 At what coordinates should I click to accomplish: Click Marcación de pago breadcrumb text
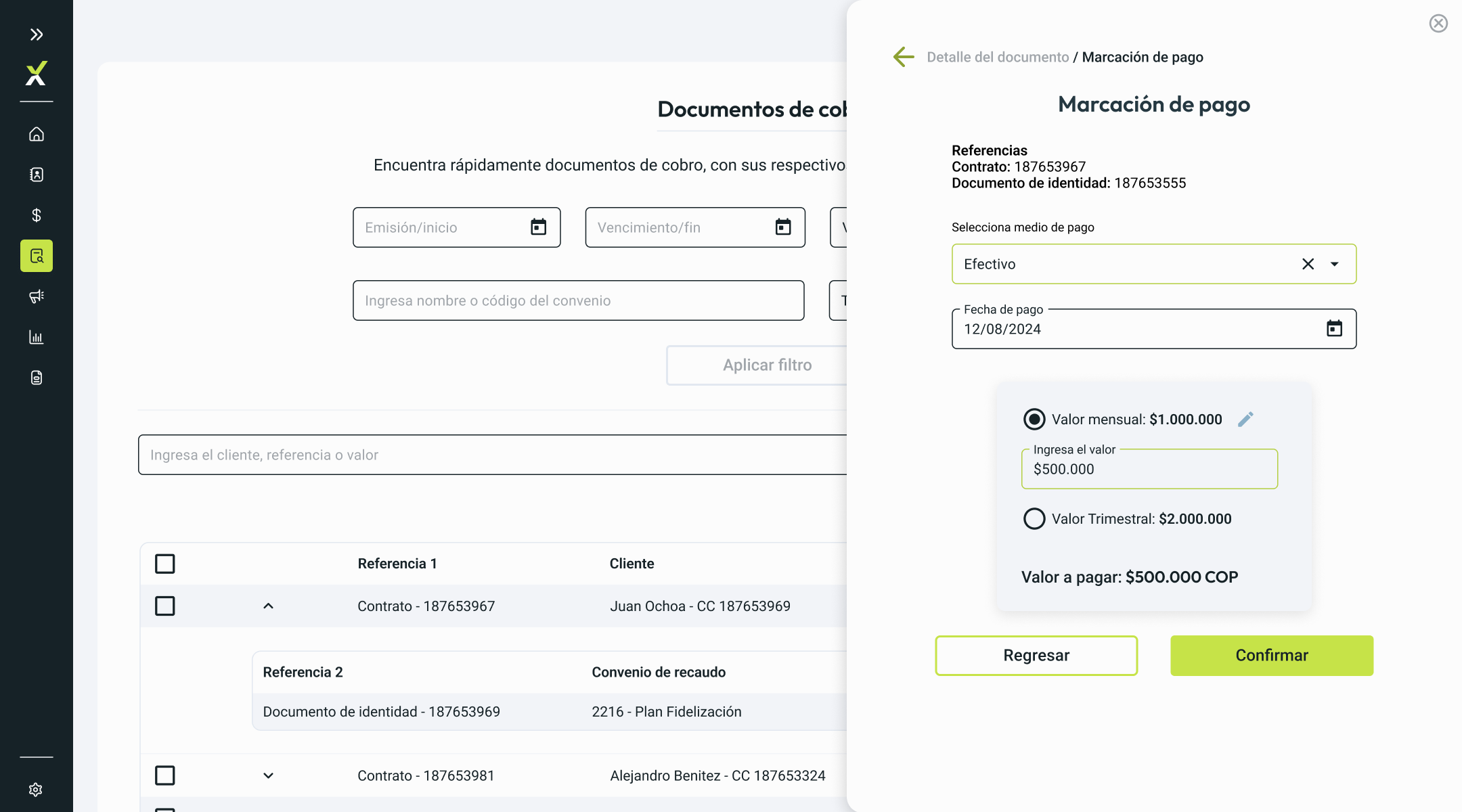click(x=1143, y=57)
